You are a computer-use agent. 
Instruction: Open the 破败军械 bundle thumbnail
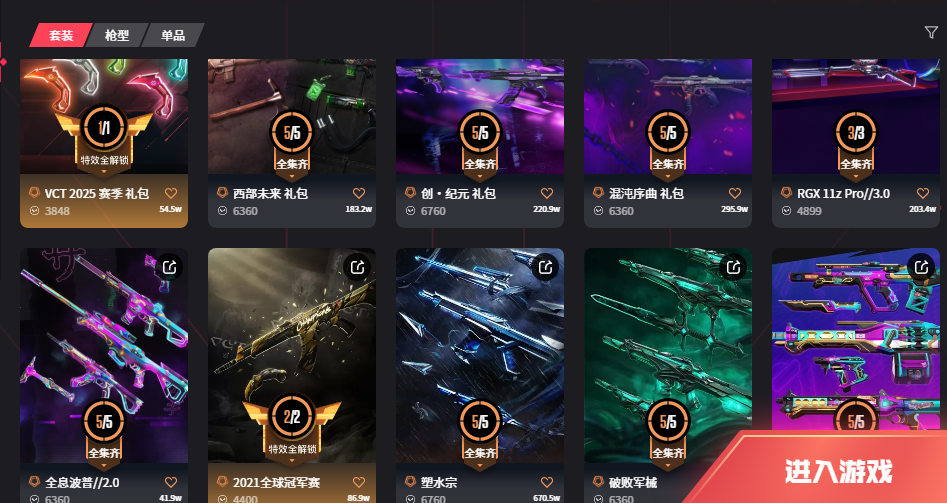tap(668, 356)
